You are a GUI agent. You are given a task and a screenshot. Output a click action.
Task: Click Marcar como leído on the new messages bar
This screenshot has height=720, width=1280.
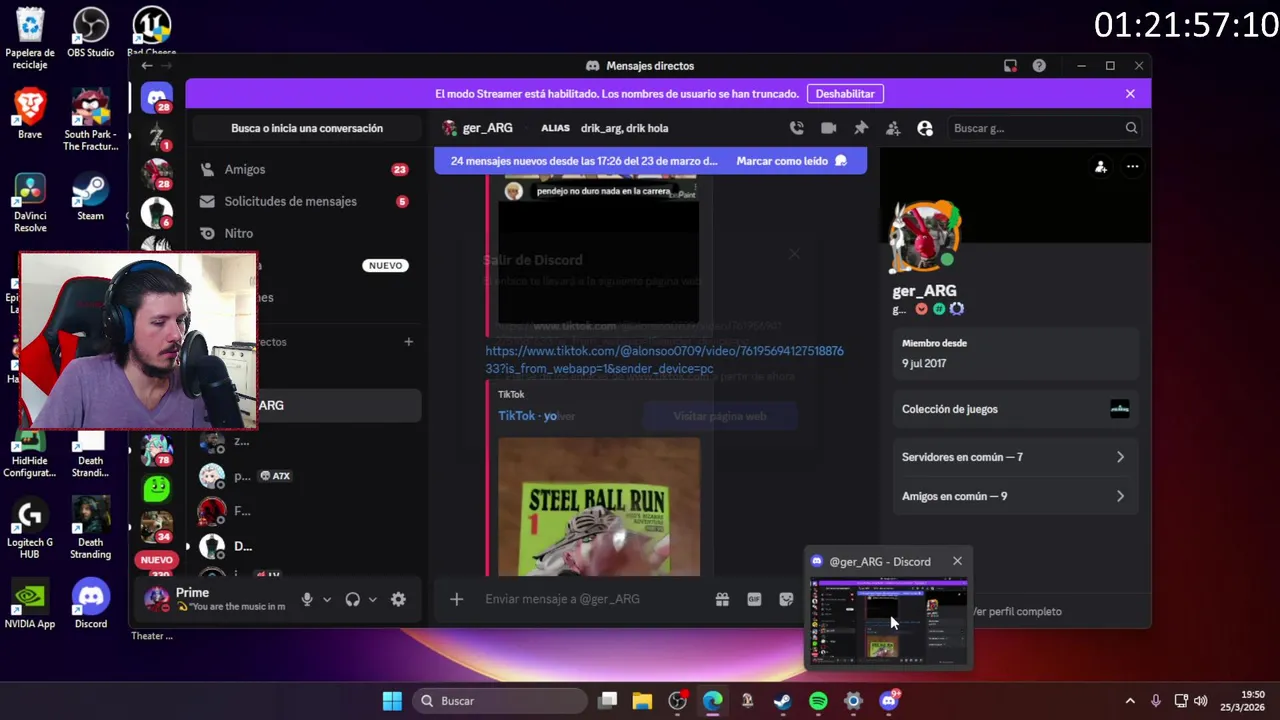pos(791,161)
